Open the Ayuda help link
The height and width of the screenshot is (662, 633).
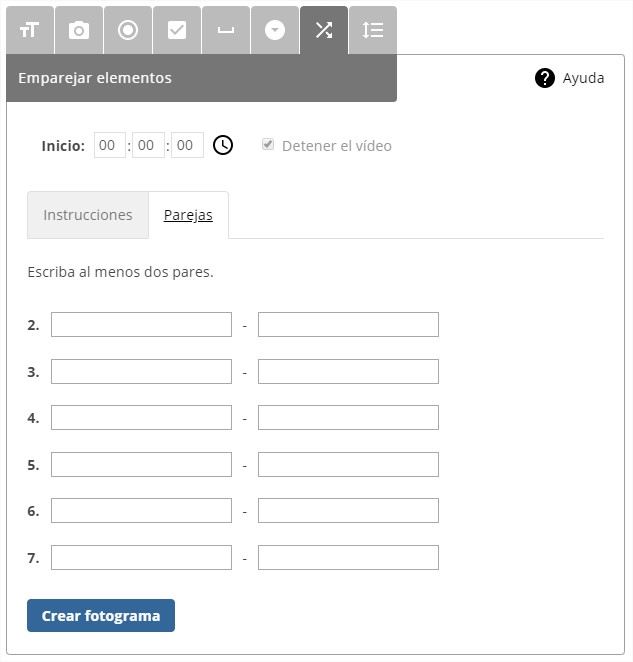pos(570,78)
